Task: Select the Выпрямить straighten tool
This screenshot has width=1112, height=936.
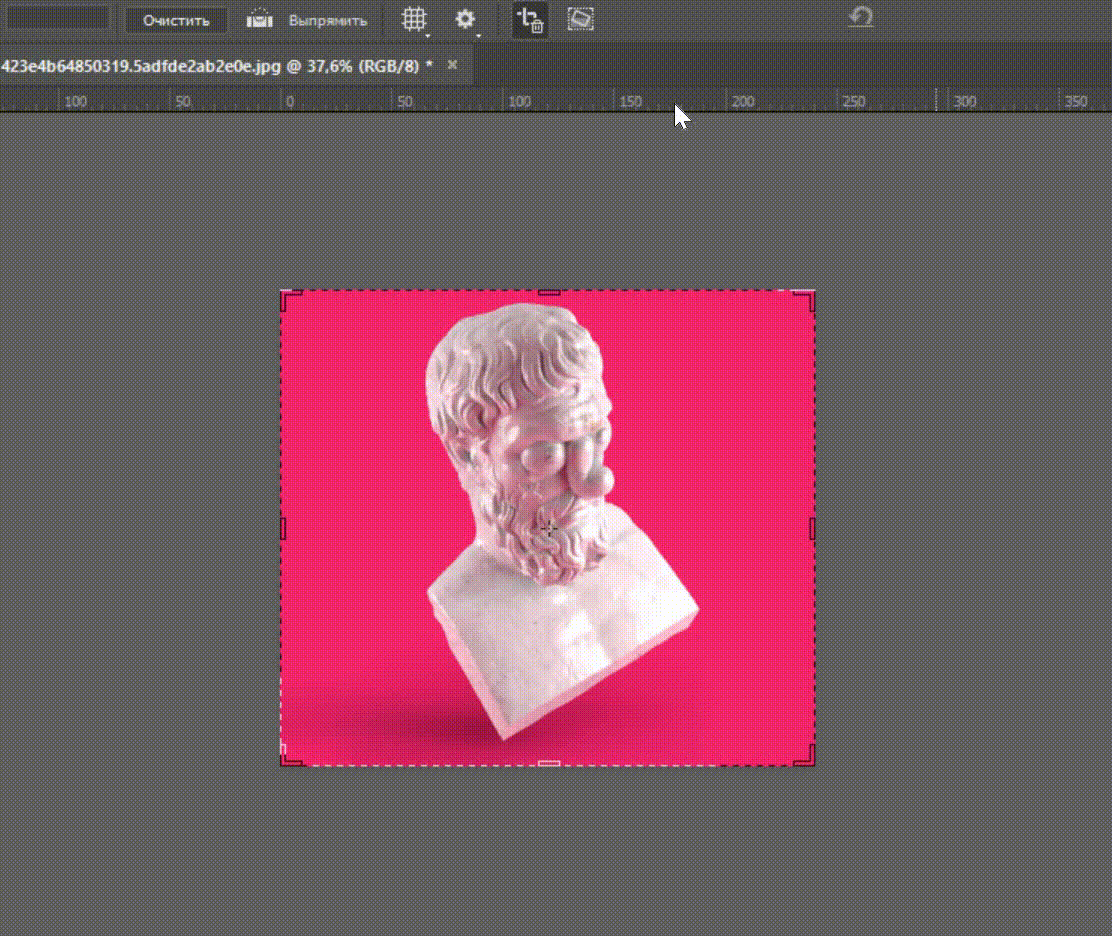Action: 328,21
